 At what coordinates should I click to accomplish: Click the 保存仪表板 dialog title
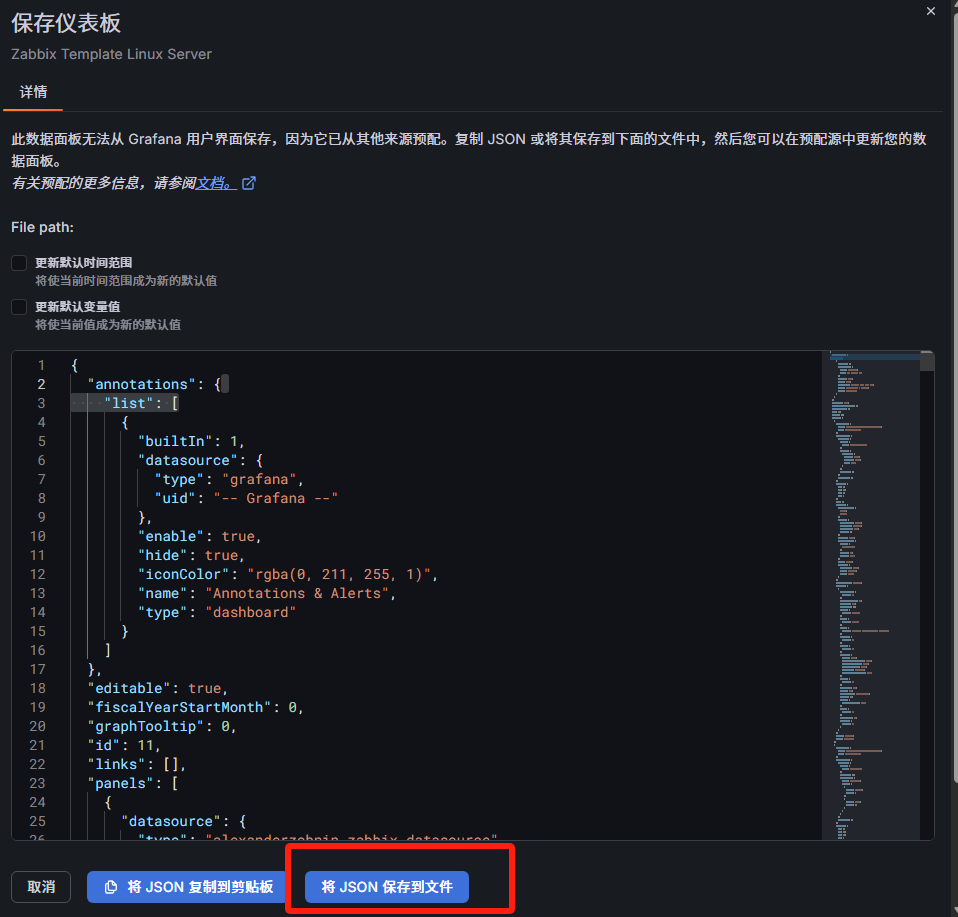tap(66, 23)
